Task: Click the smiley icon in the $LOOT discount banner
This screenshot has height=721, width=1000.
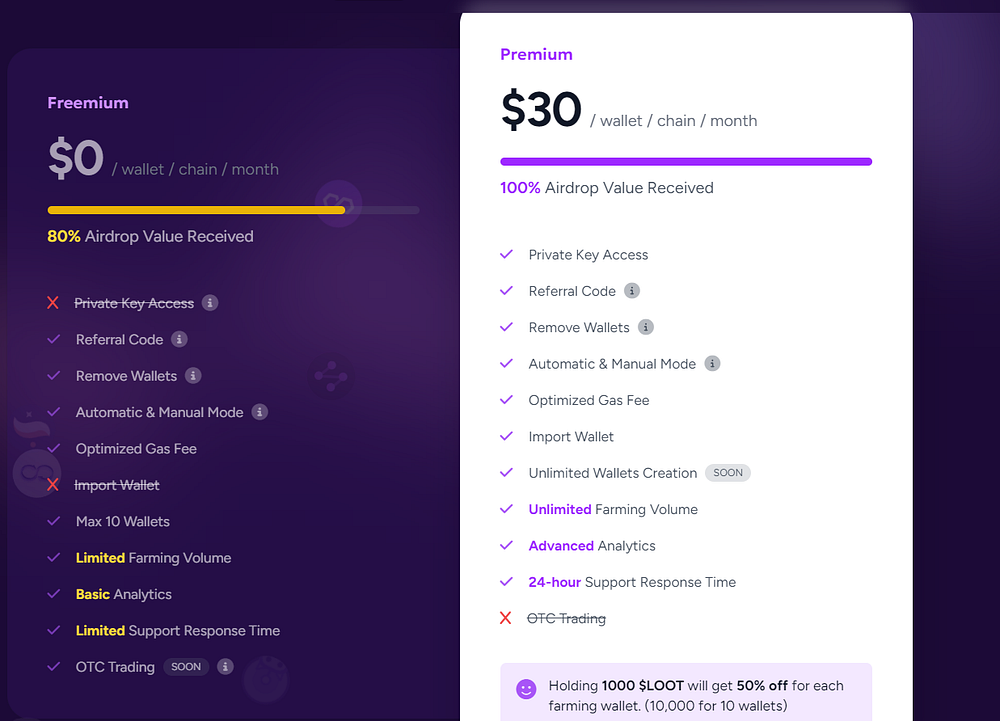Action: (526, 689)
